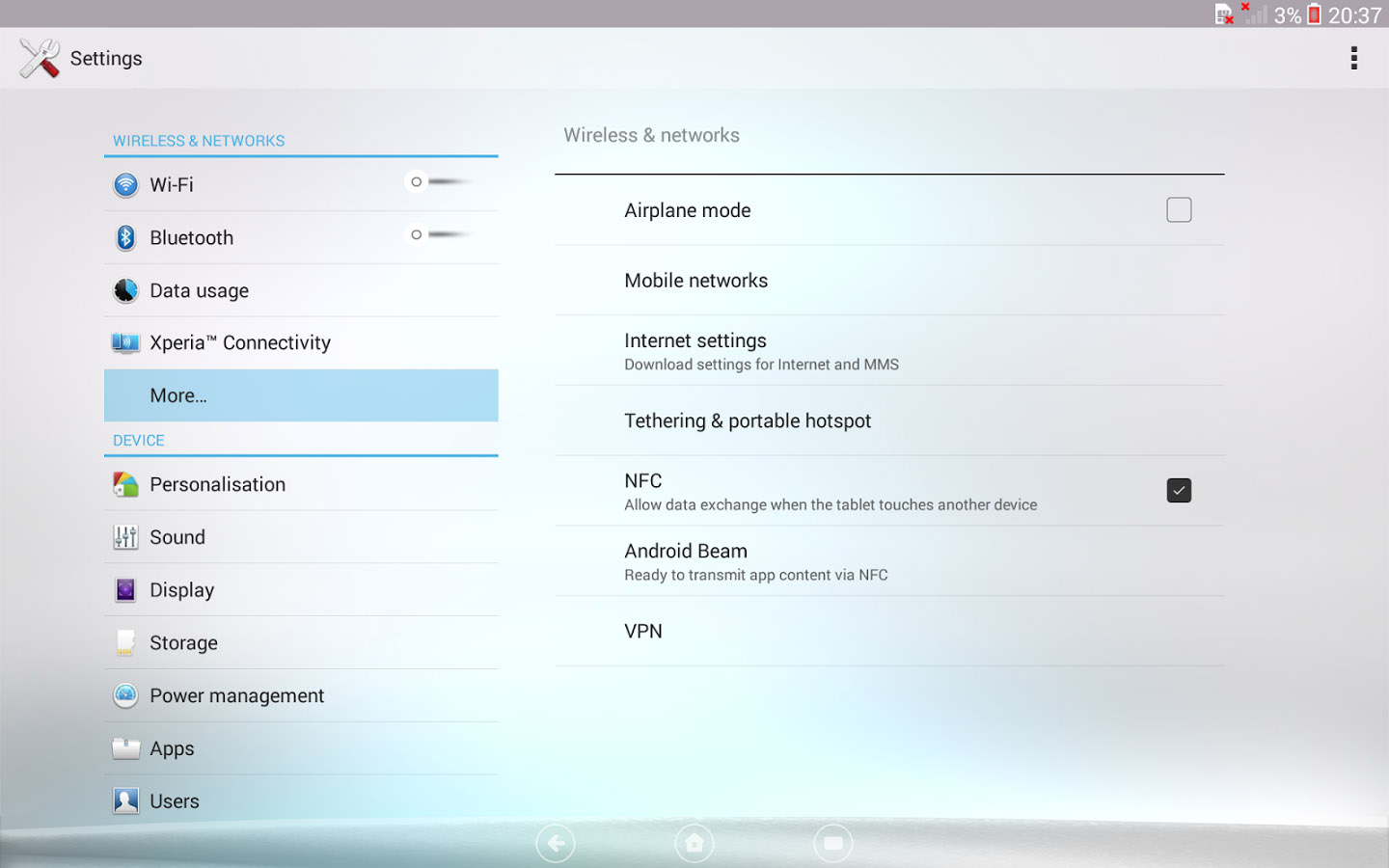Screen dimensions: 1389x868
Task: Open the Wi-Fi settings icon
Action: tap(125, 184)
